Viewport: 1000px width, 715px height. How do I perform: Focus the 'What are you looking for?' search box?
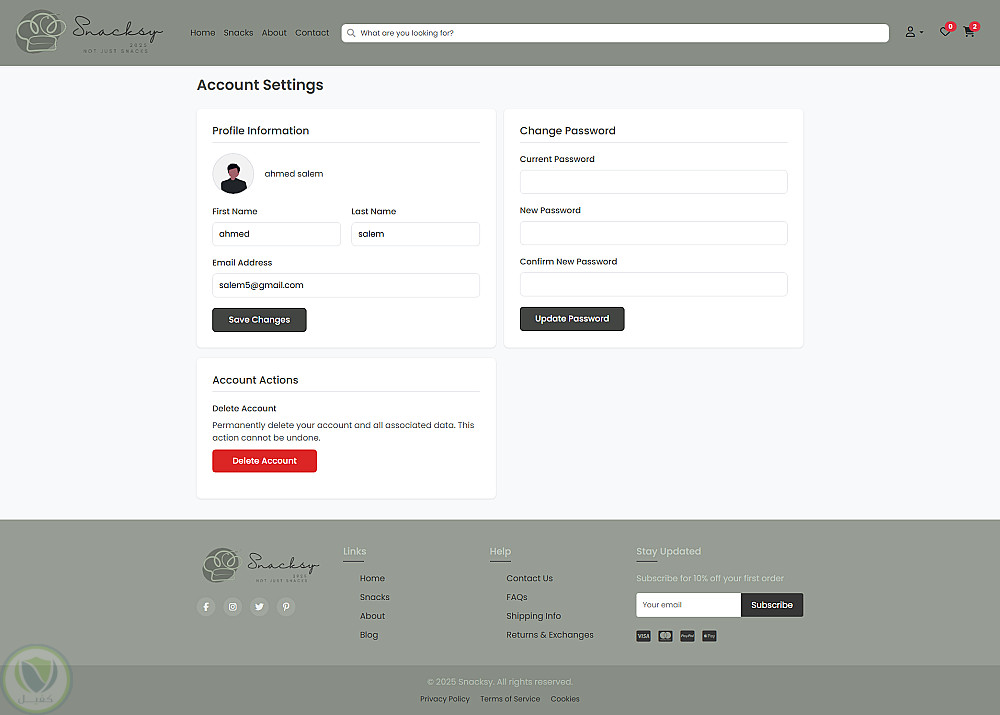(615, 33)
